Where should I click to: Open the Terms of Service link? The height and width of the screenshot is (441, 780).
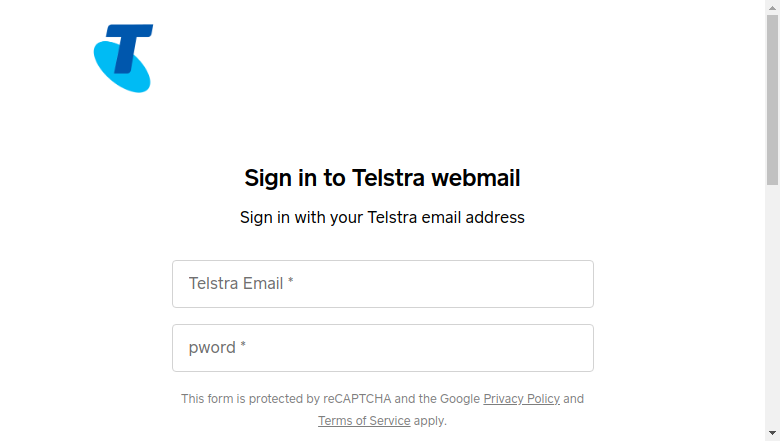tap(364, 421)
